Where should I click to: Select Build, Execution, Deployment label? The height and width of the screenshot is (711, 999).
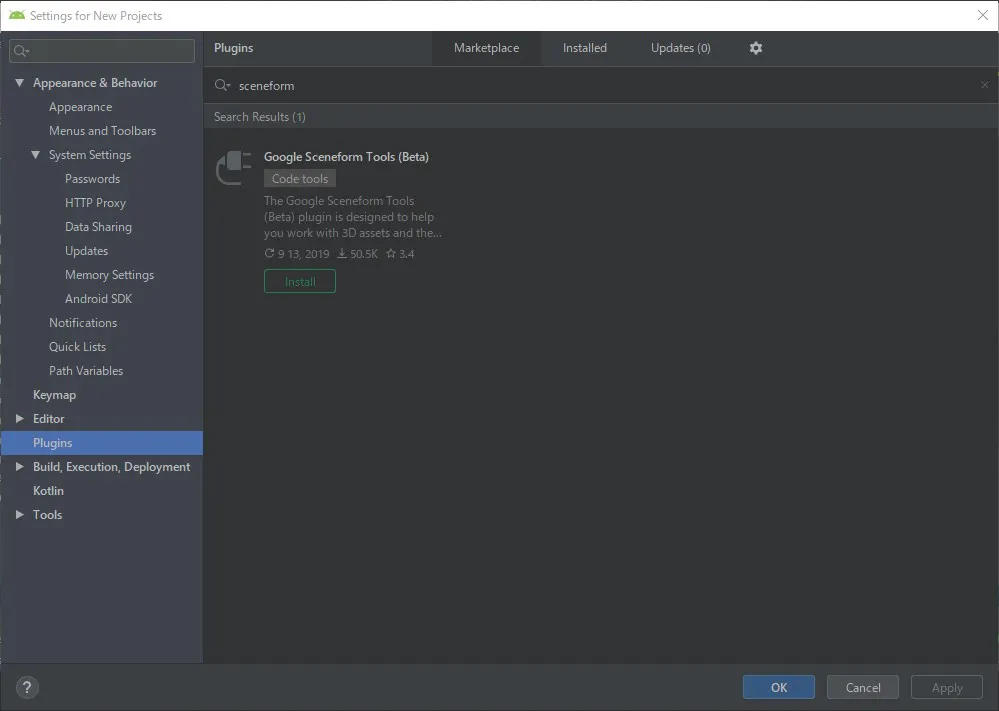(x=111, y=467)
